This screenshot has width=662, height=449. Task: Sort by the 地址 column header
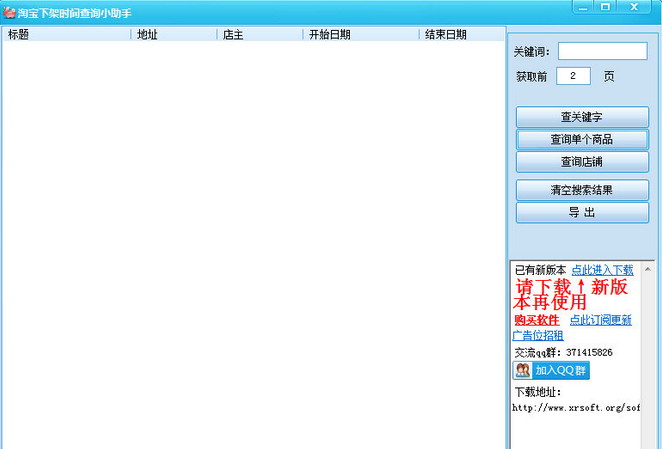[x=174, y=34]
